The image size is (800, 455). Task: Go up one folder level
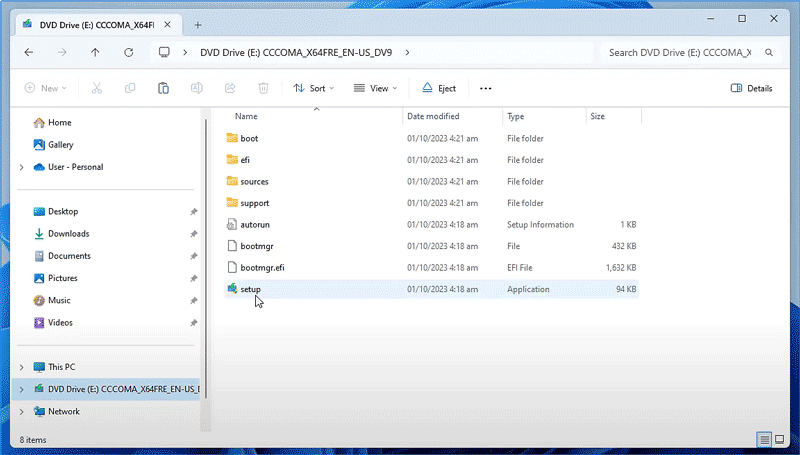[x=95, y=52]
